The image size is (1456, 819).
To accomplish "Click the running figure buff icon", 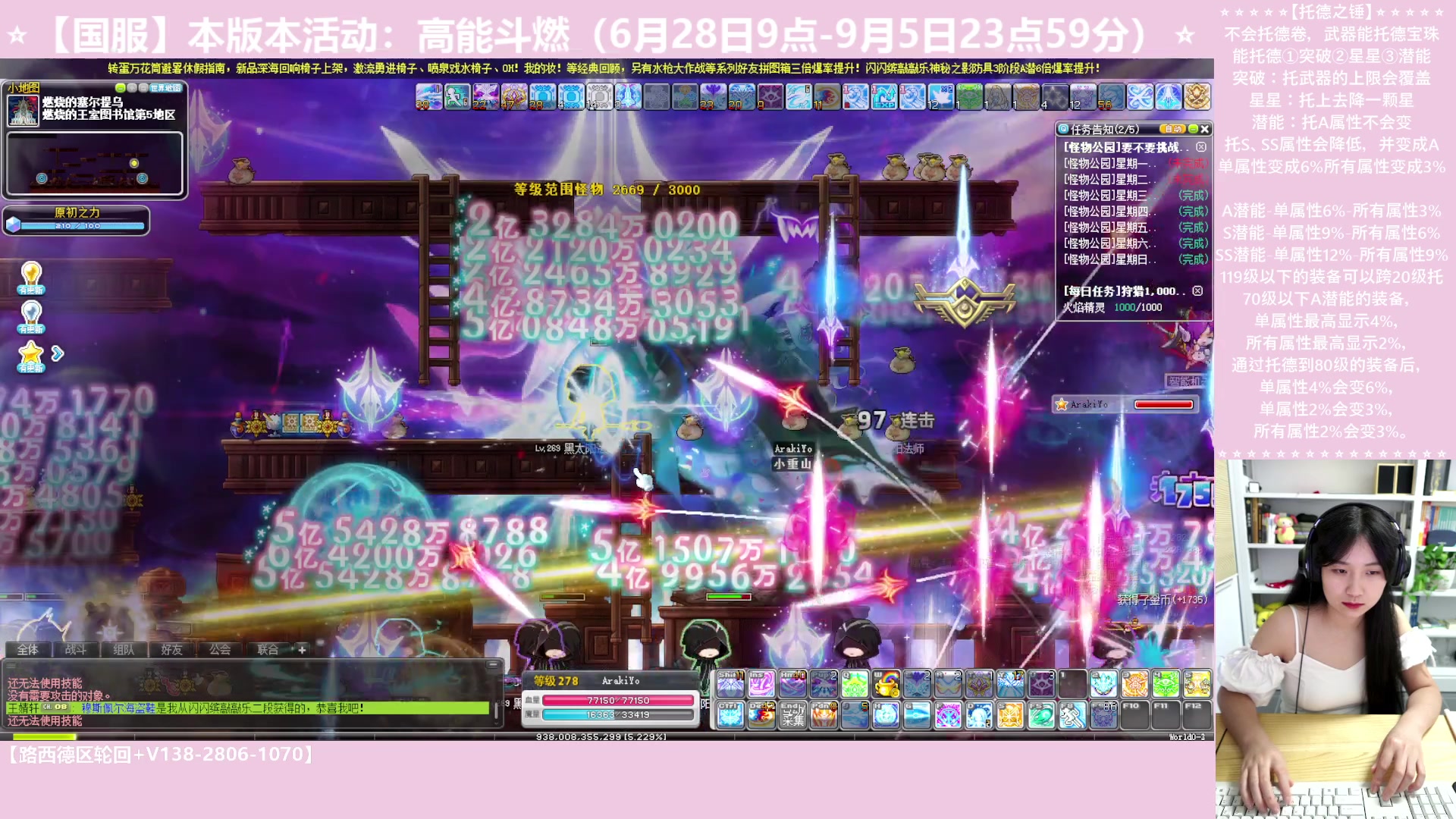I will click(457, 97).
